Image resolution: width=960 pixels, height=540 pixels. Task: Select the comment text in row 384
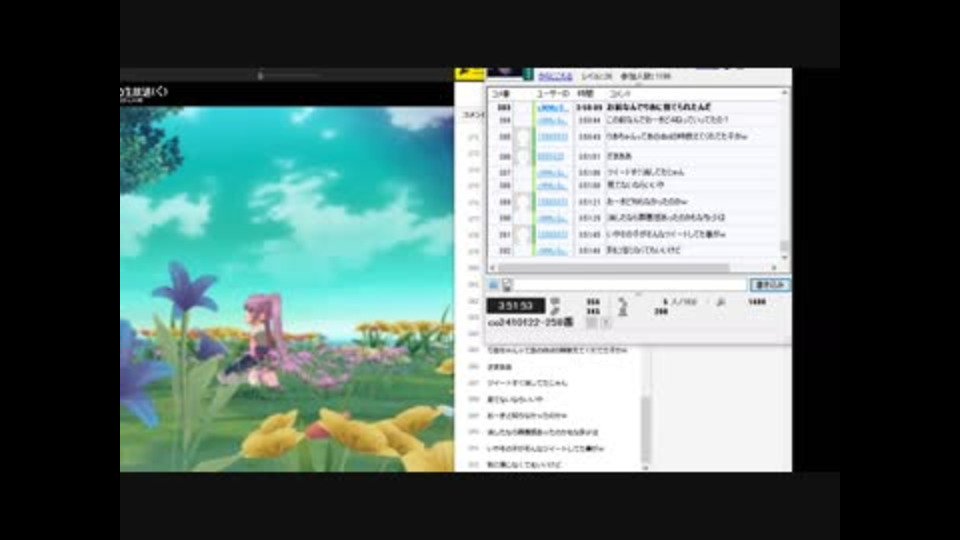tap(667, 120)
